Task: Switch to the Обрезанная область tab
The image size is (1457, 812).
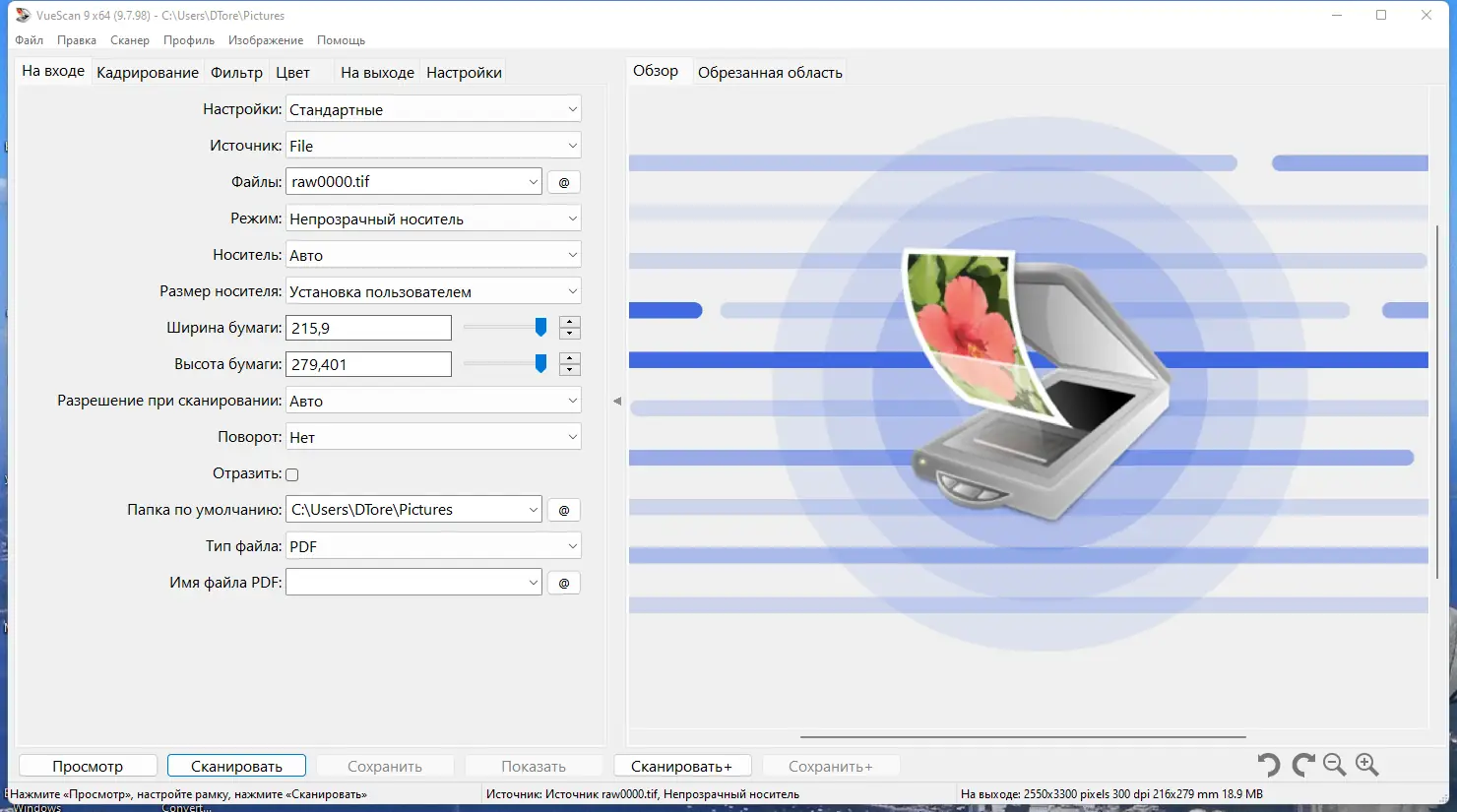Action: (x=770, y=70)
